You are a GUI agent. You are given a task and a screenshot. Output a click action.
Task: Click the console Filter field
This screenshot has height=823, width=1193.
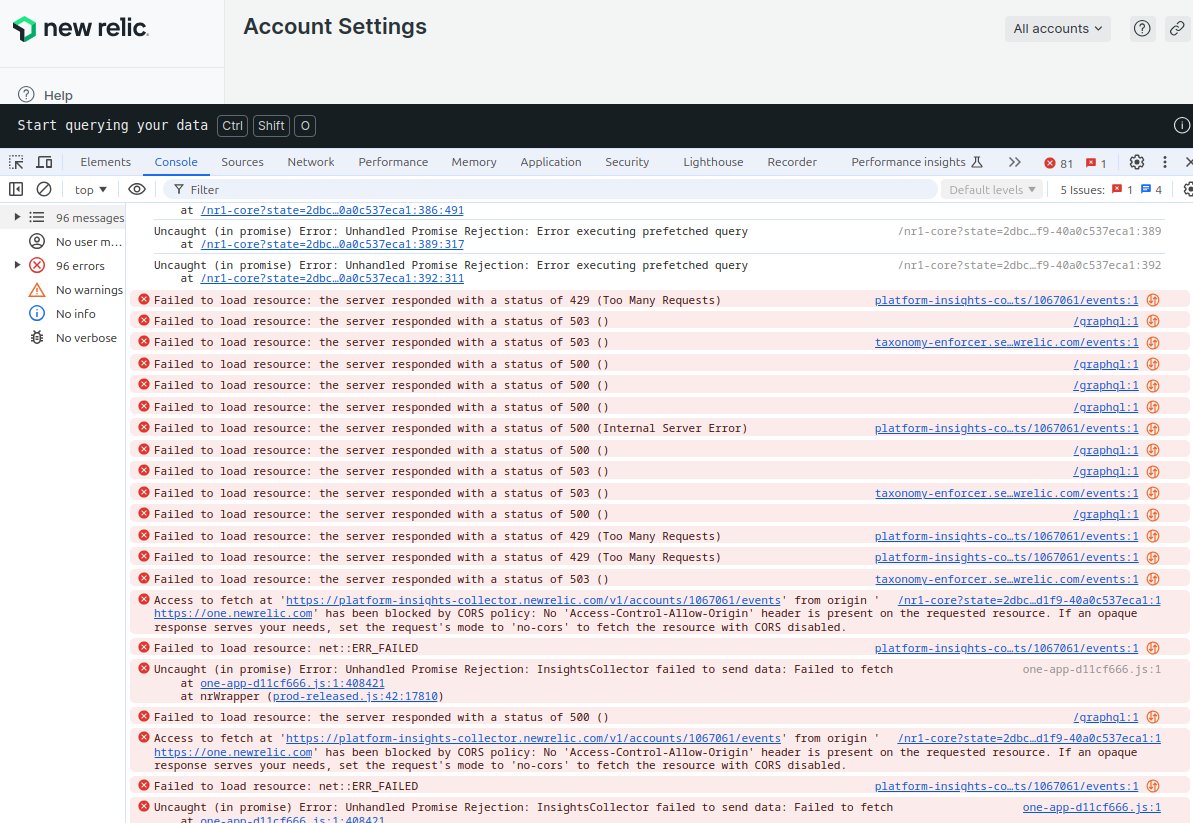point(550,189)
